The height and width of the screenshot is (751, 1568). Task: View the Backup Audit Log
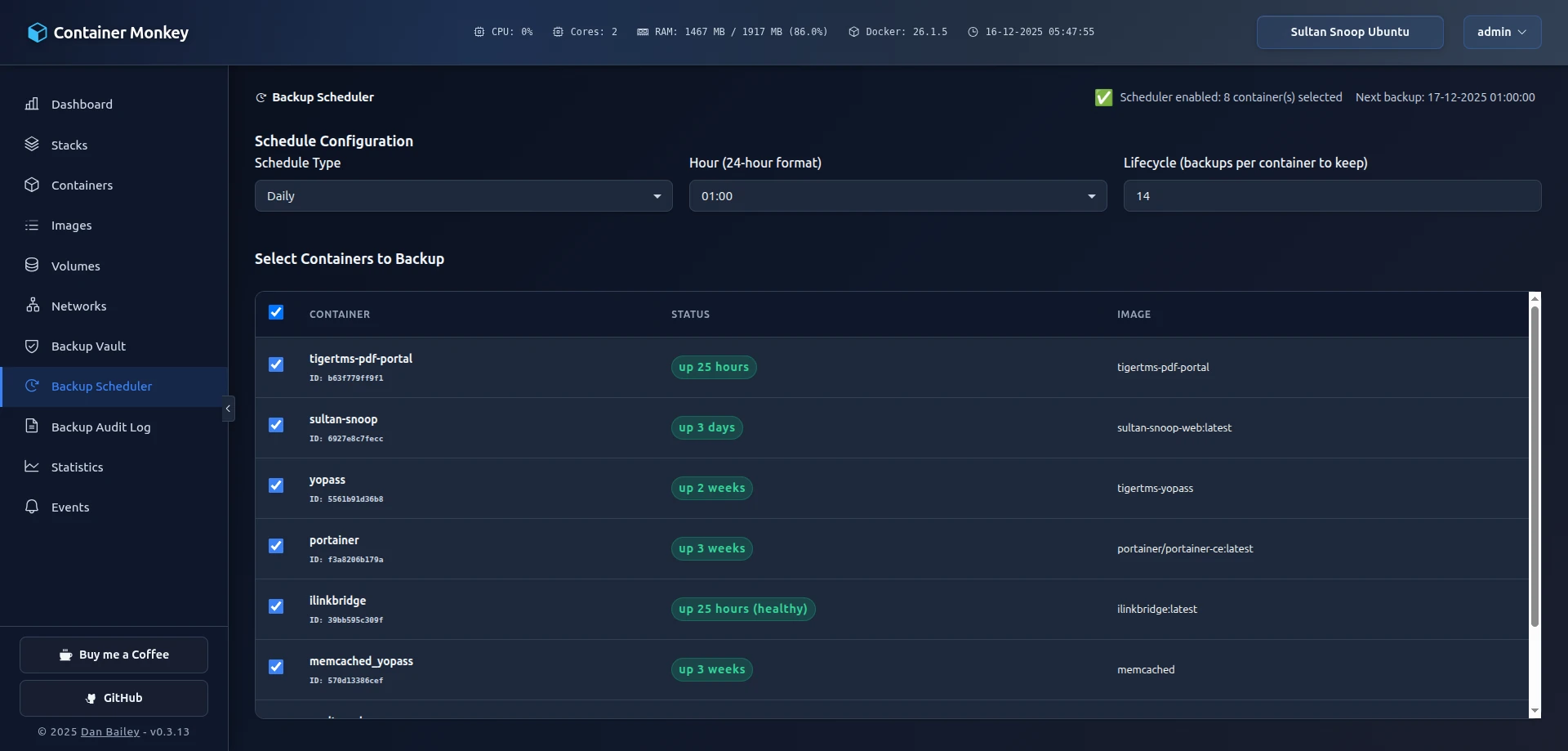(x=101, y=426)
